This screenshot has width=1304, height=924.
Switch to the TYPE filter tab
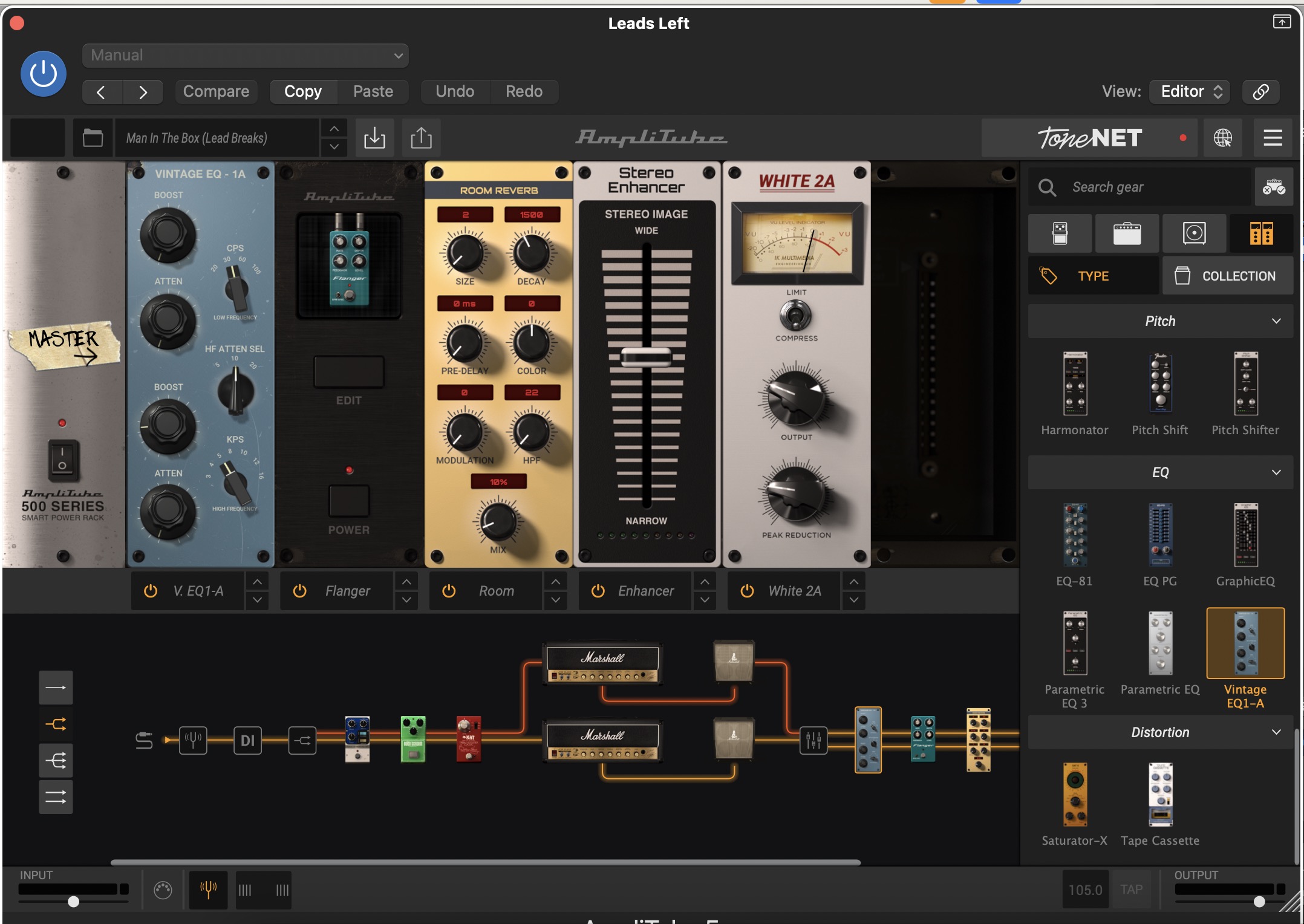point(1094,276)
